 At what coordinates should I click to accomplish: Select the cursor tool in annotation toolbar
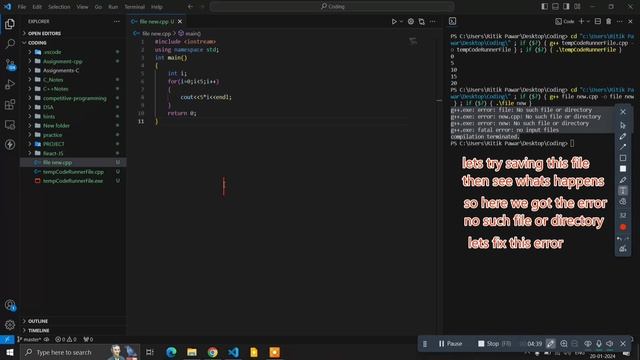click(622, 125)
